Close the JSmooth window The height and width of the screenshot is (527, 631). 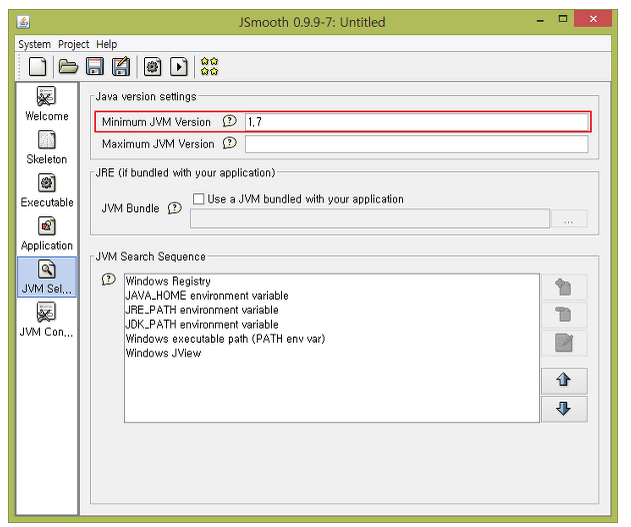[593, 19]
